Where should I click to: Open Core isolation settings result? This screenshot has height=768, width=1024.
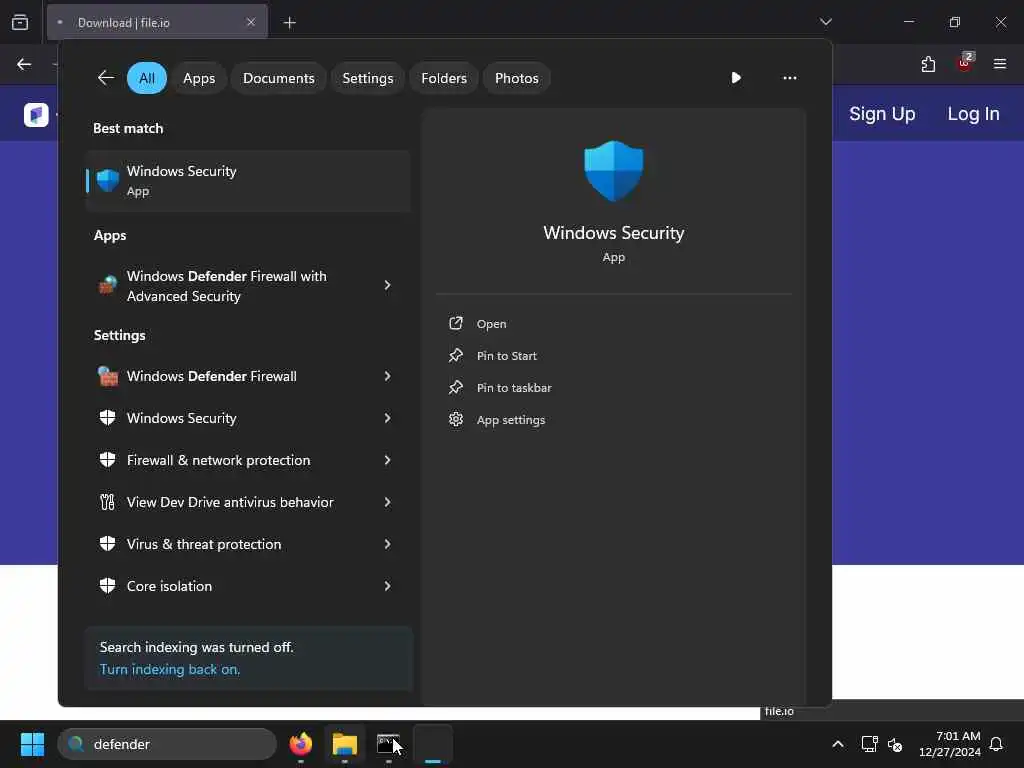click(x=248, y=586)
